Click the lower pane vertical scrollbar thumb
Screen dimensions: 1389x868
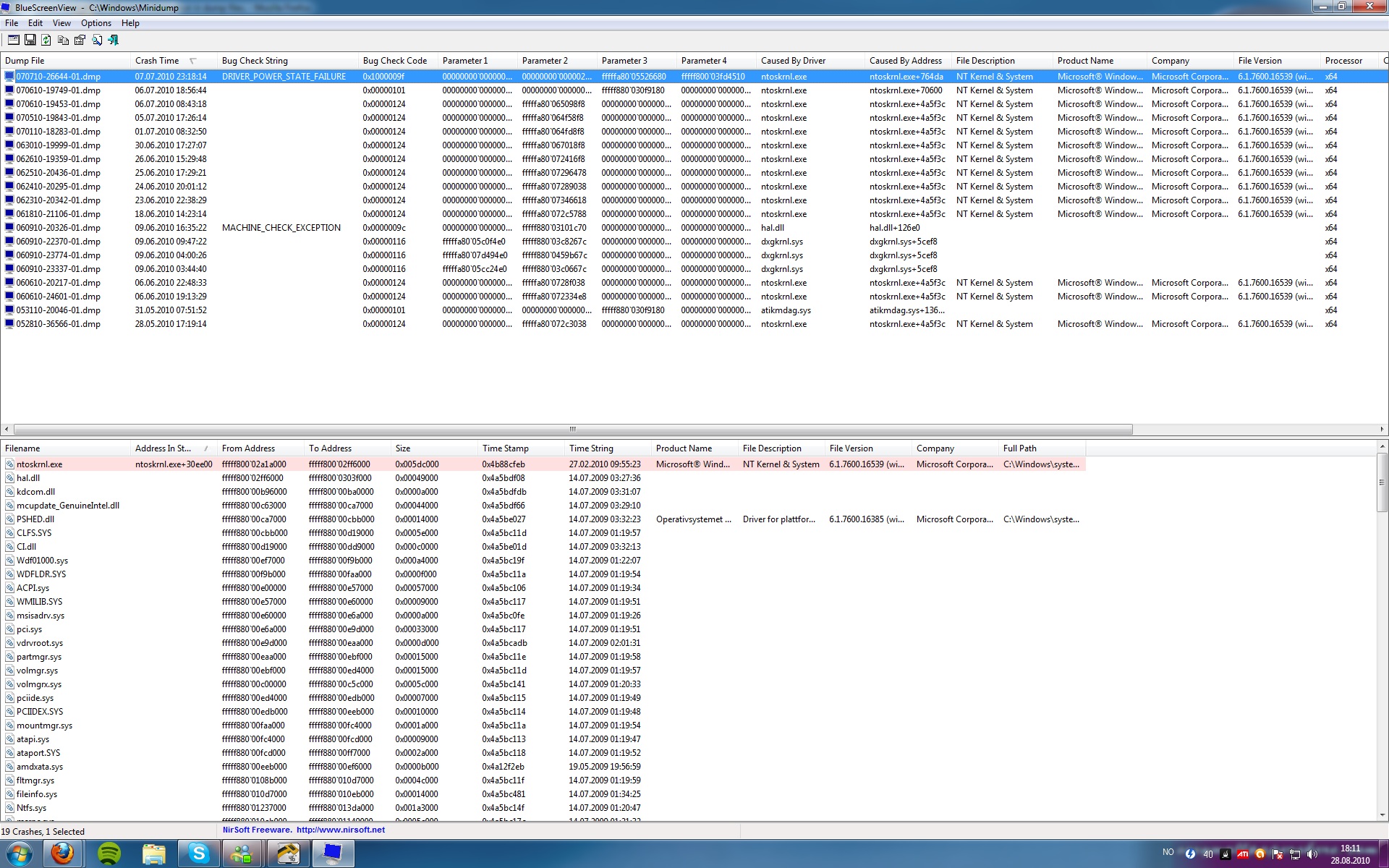point(1382,482)
